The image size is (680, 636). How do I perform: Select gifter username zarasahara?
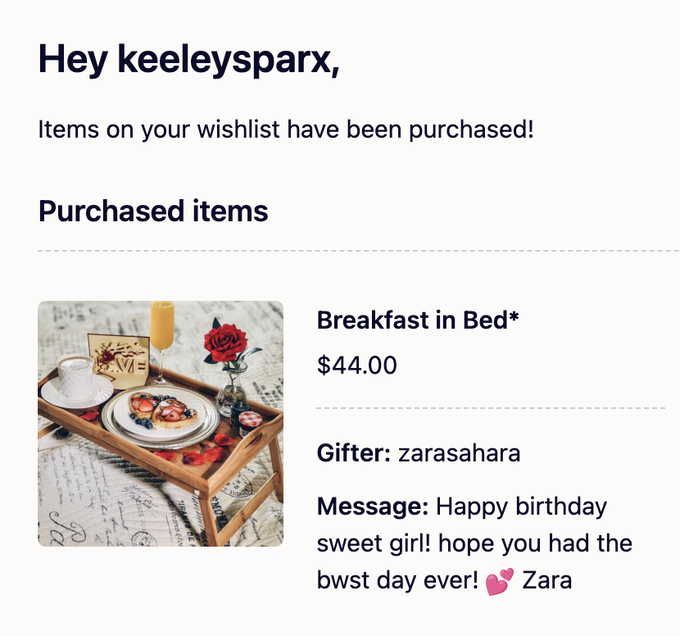(x=459, y=454)
